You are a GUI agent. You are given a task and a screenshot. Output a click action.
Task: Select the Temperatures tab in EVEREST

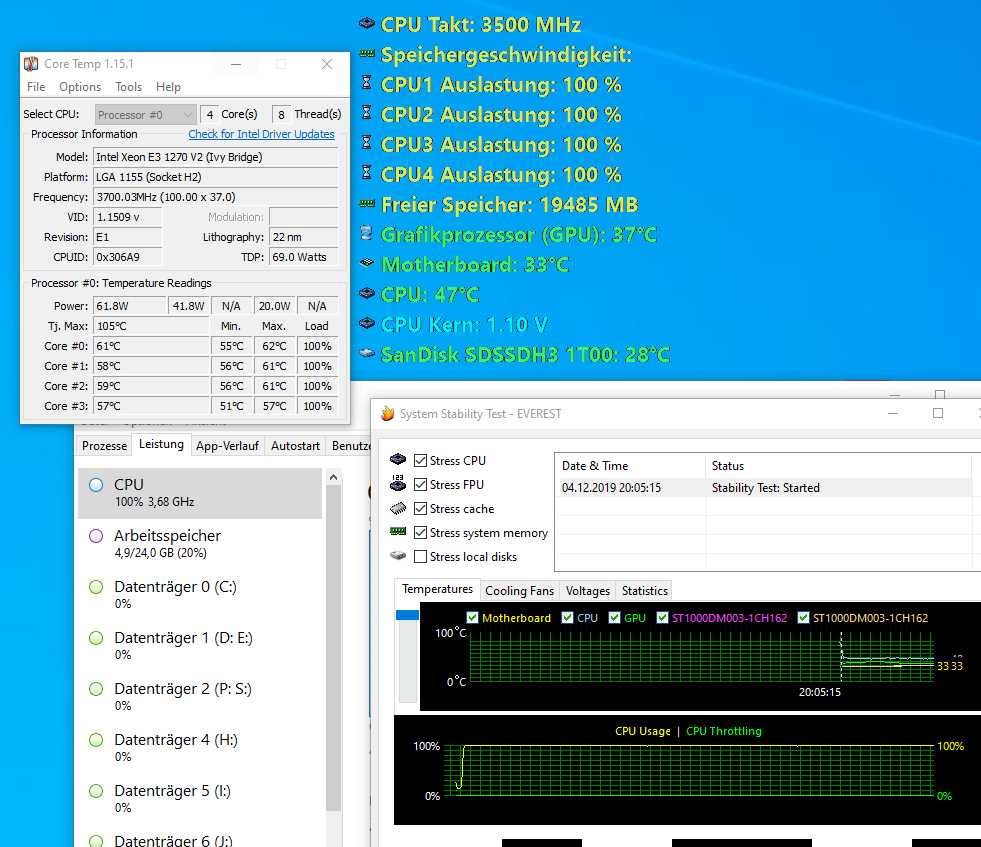click(x=437, y=589)
